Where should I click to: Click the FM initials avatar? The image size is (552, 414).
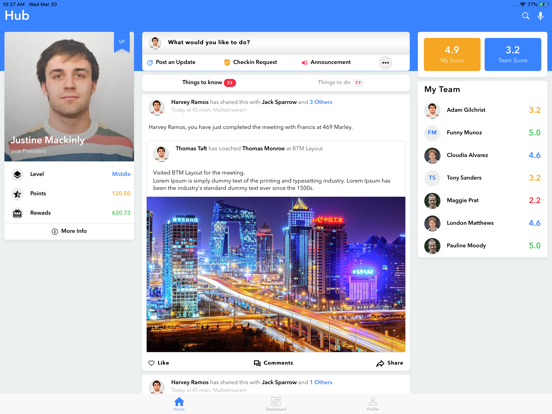point(432,133)
